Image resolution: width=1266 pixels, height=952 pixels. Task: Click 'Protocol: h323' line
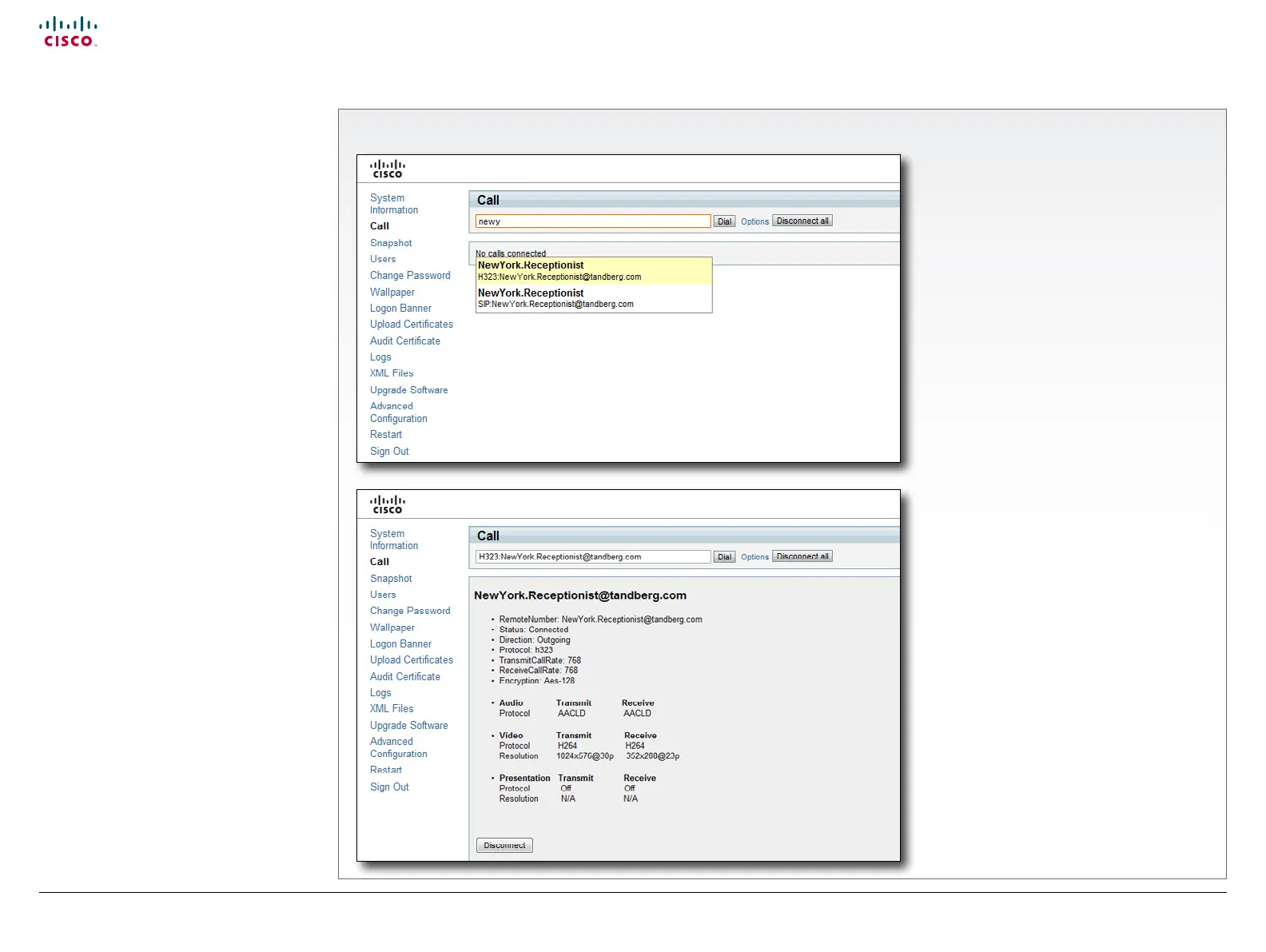click(526, 650)
